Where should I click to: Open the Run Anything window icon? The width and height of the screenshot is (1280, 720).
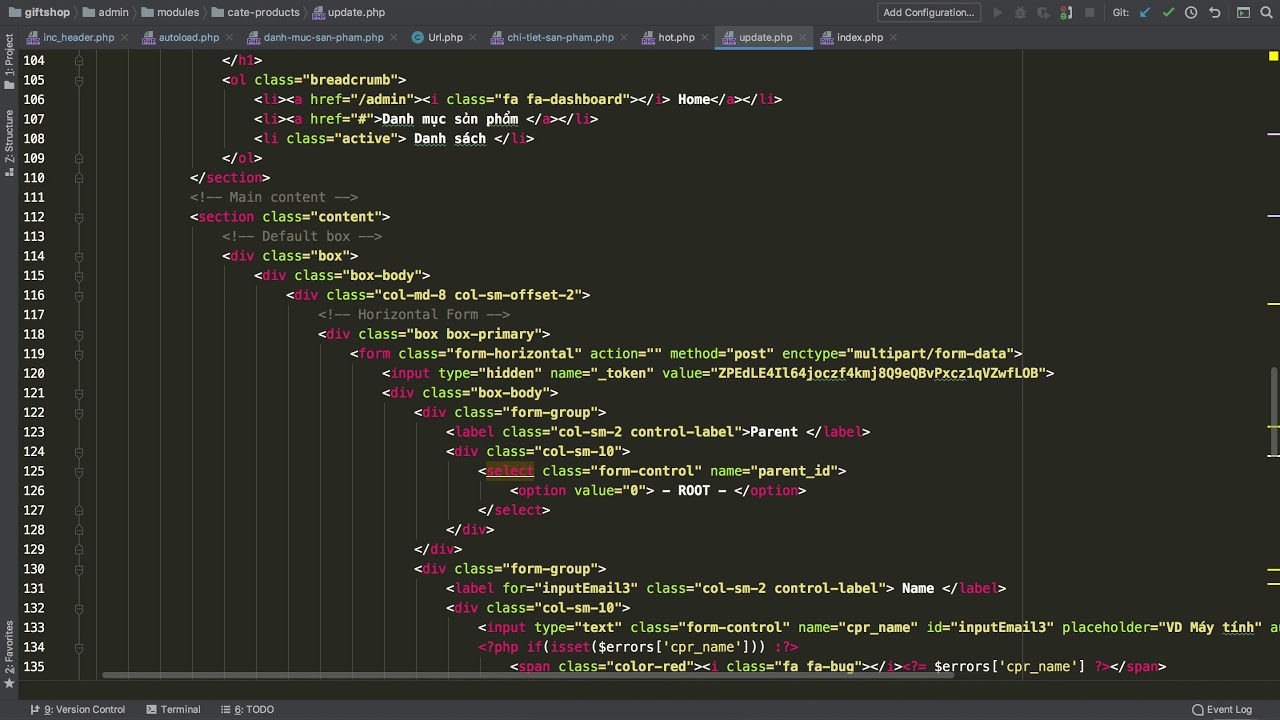coord(1243,13)
